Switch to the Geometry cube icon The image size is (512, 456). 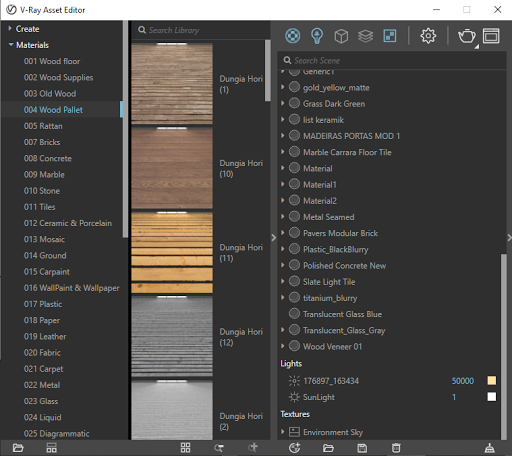click(341, 36)
